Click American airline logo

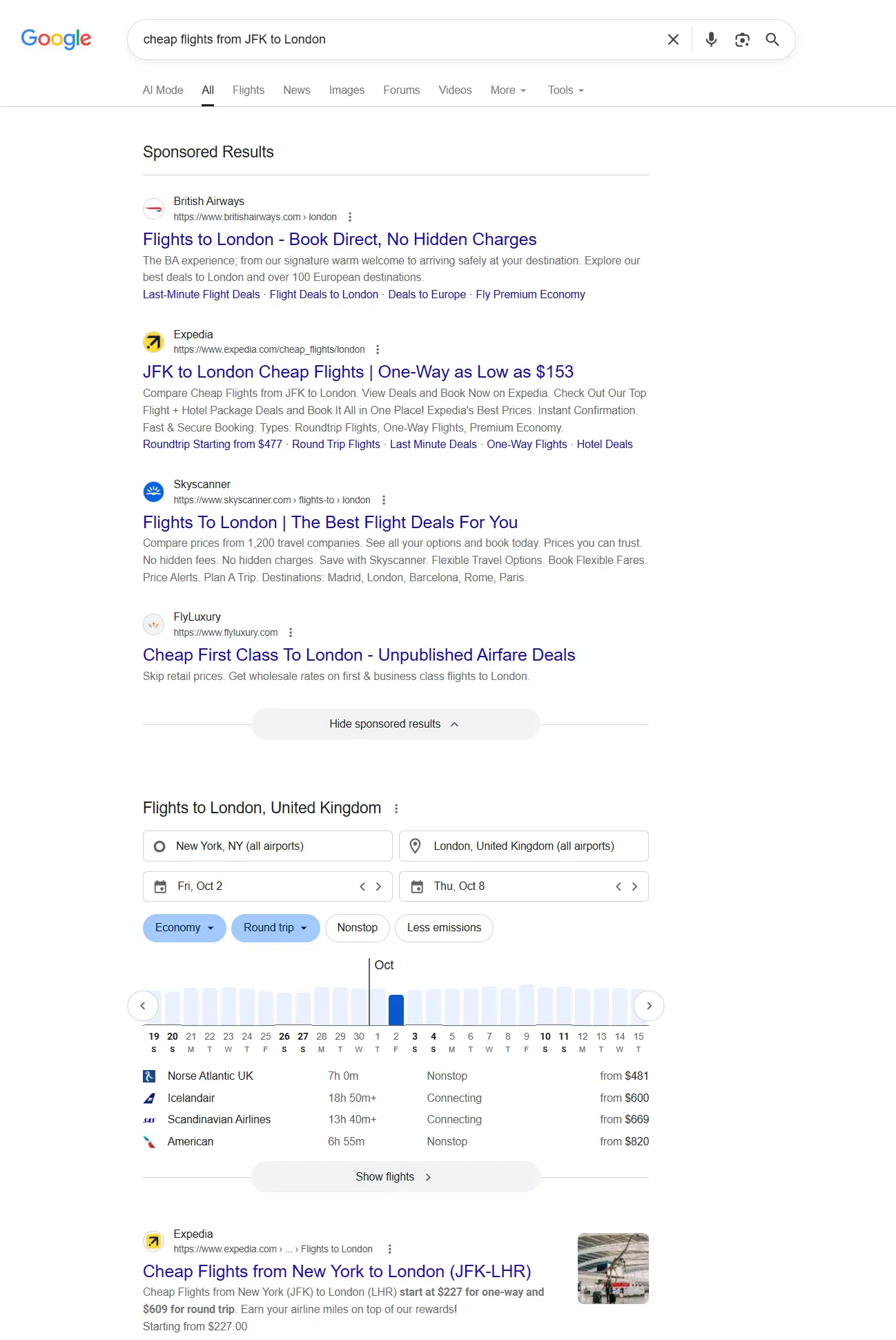[x=149, y=1142]
